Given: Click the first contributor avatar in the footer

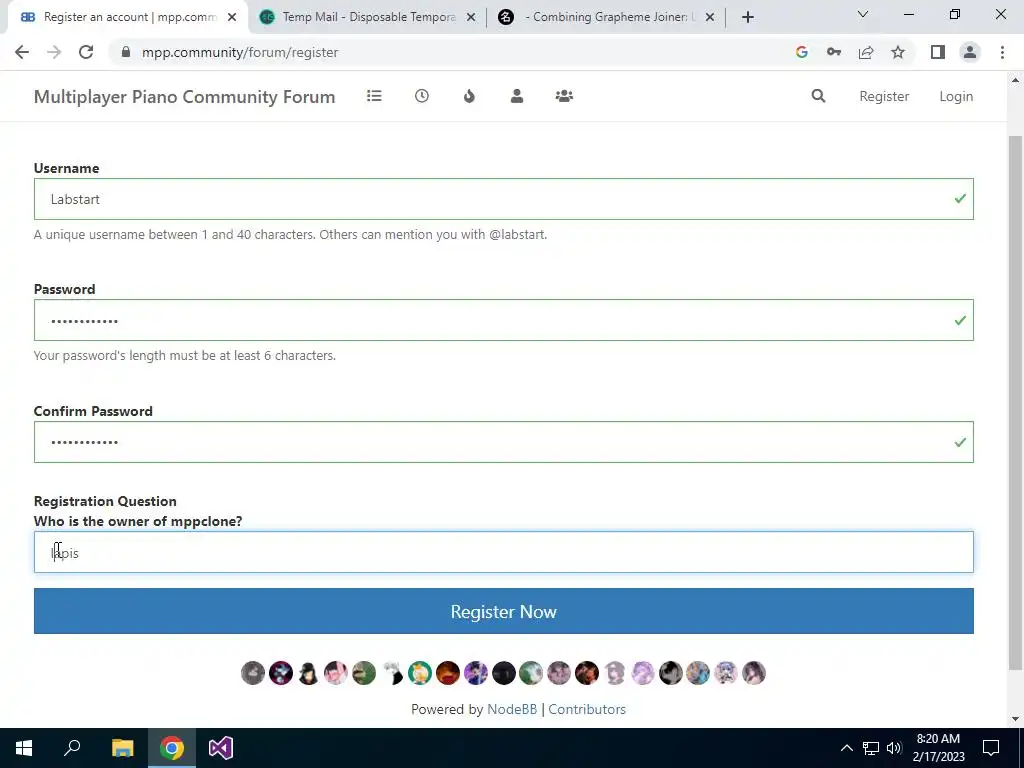Looking at the screenshot, I should coord(253,673).
